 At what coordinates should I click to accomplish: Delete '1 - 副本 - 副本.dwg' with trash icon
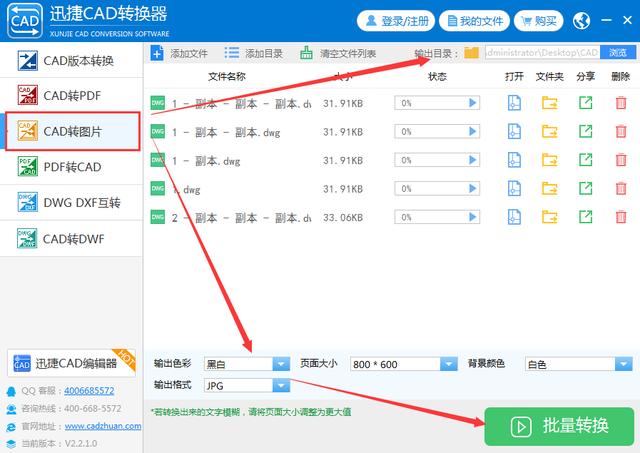tap(621, 131)
